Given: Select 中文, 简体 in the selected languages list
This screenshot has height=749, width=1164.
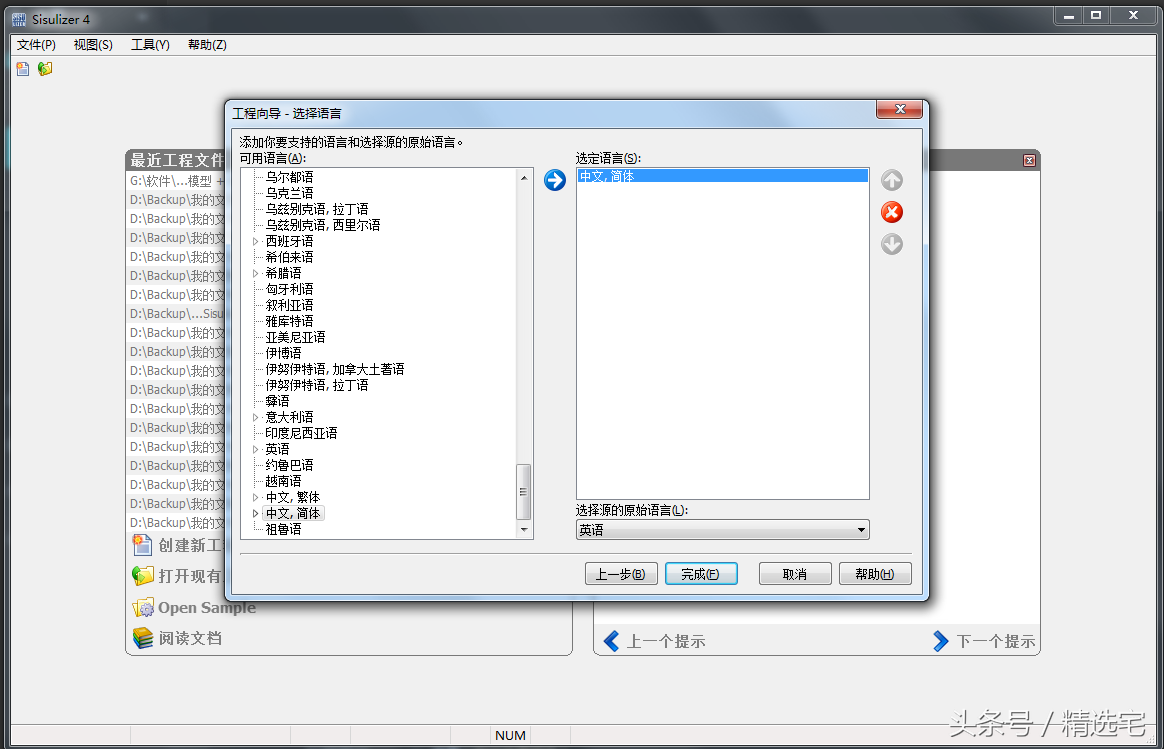Looking at the screenshot, I should click(x=722, y=176).
